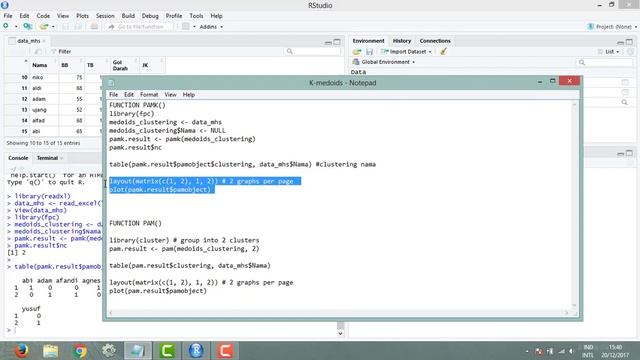Click the console scroll-down arrow

340,333
